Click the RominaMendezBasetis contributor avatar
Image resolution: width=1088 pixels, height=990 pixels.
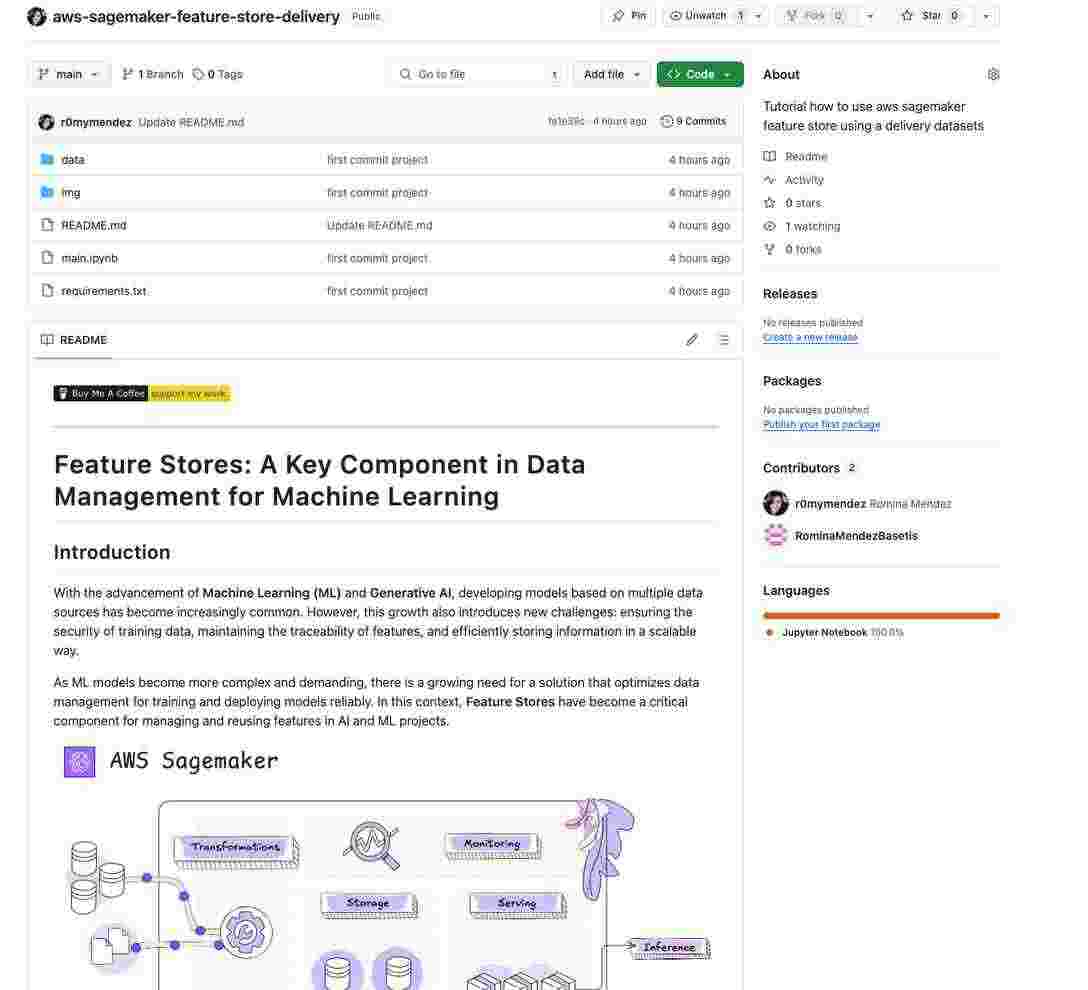point(775,535)
